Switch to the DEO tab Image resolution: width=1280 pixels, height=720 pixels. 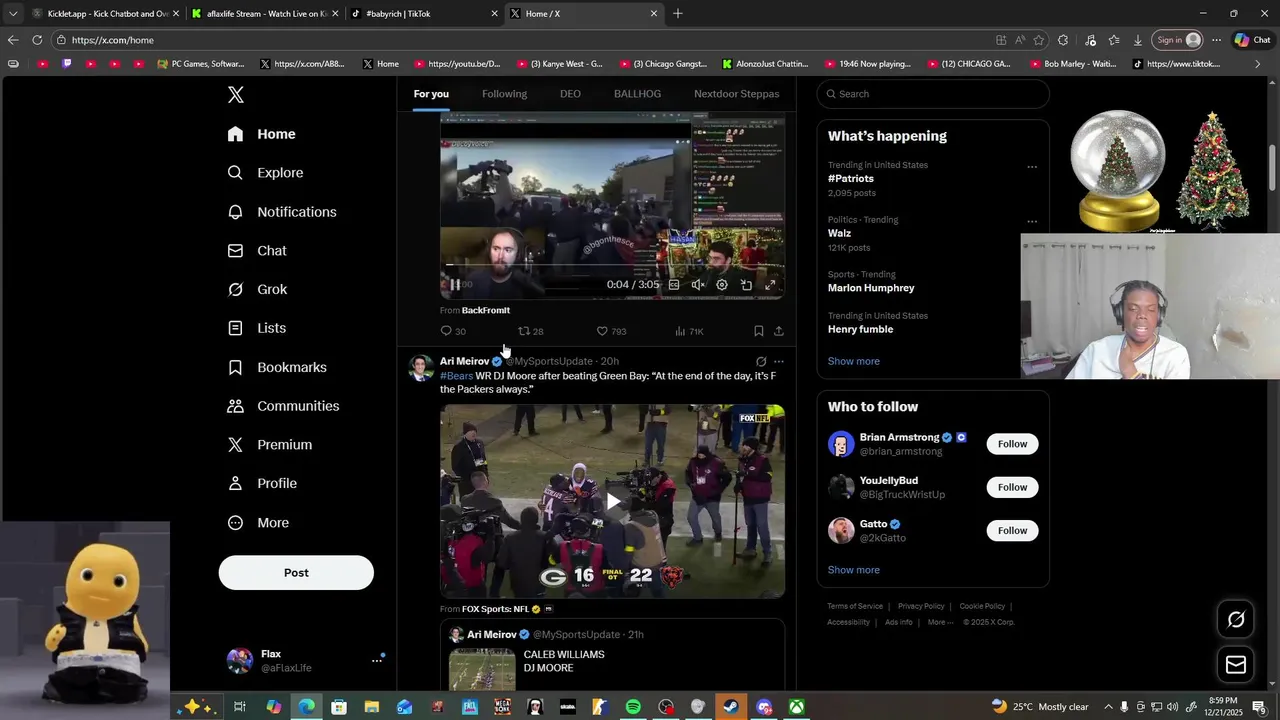point(570,94)
